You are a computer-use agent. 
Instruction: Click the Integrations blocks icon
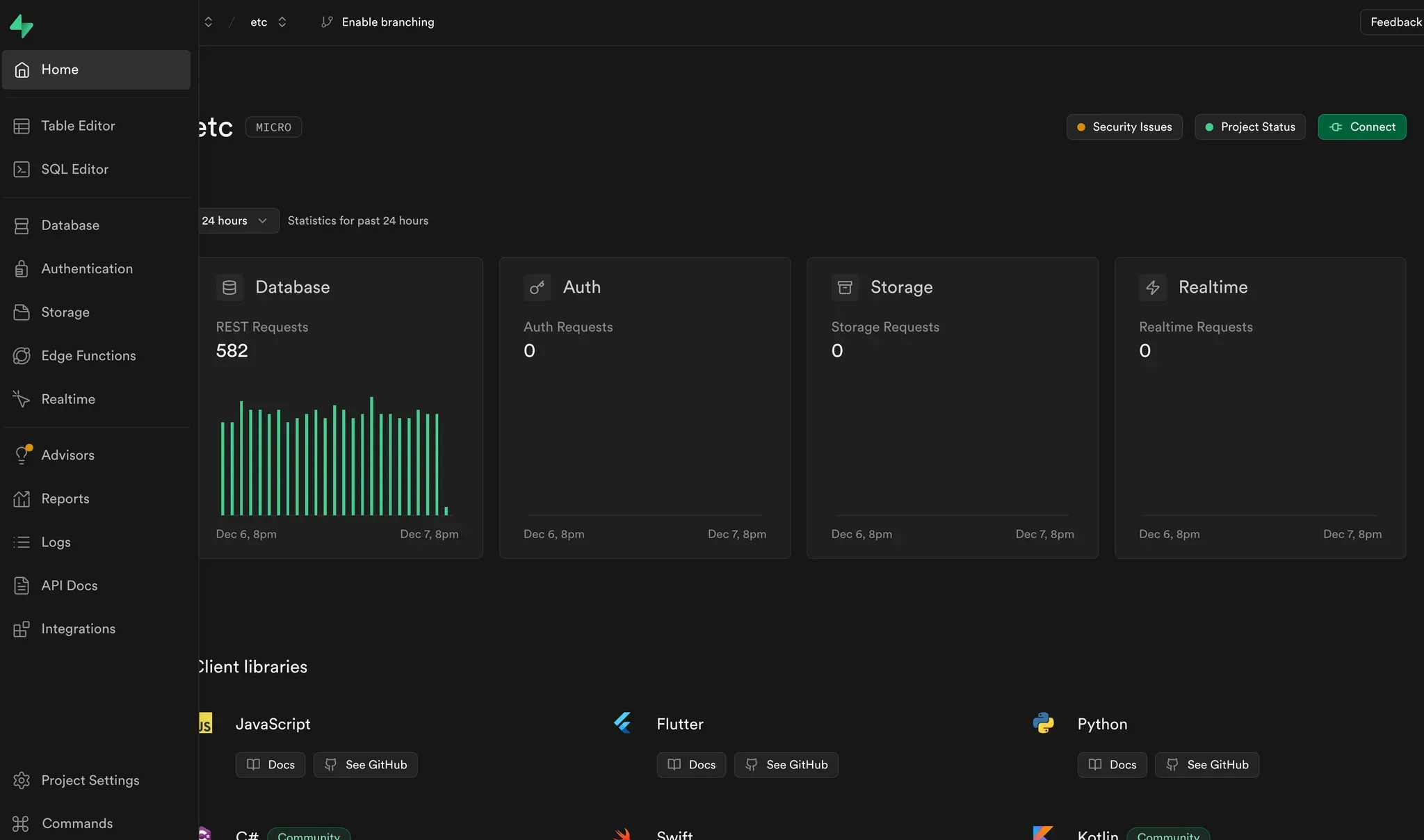(22, 629)
